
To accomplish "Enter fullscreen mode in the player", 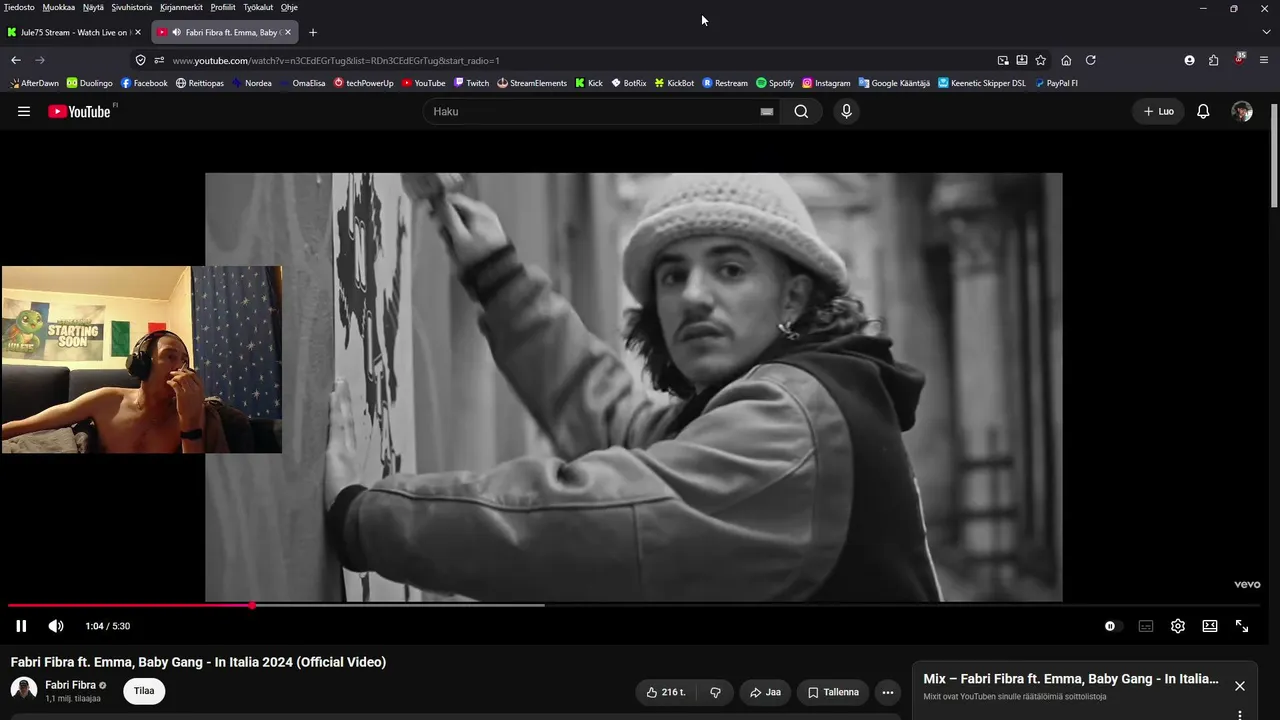I will coord(1242,626).
